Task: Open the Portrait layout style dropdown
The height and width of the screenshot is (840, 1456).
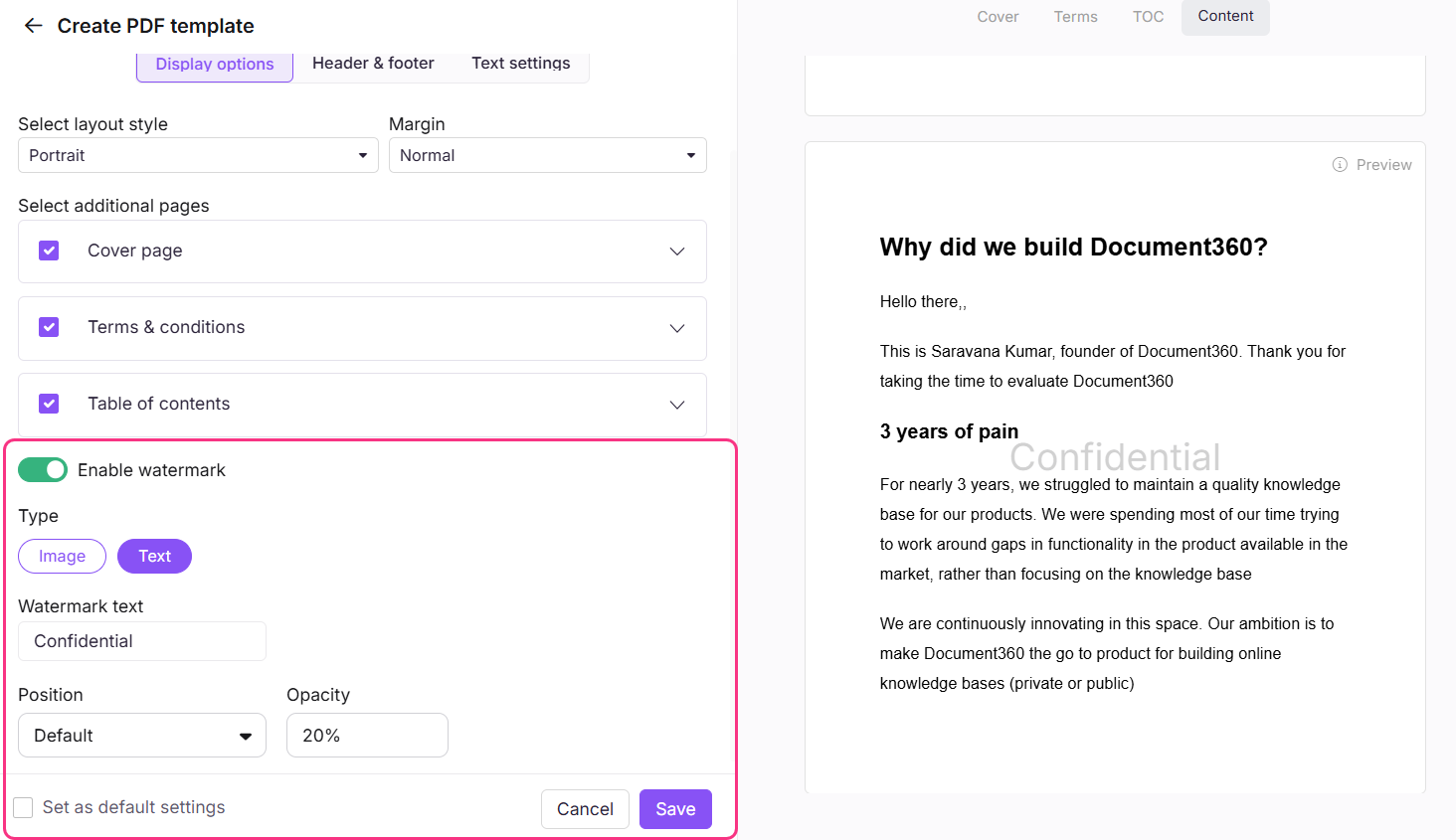Action: click(198, 155)
